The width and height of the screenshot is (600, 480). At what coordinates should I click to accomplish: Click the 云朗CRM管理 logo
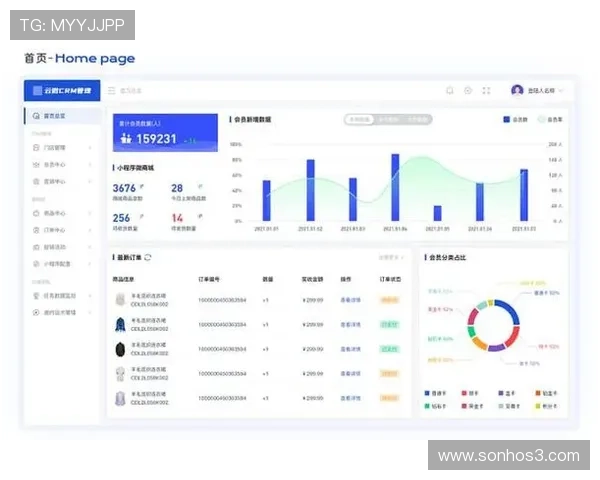pos(62,91)
